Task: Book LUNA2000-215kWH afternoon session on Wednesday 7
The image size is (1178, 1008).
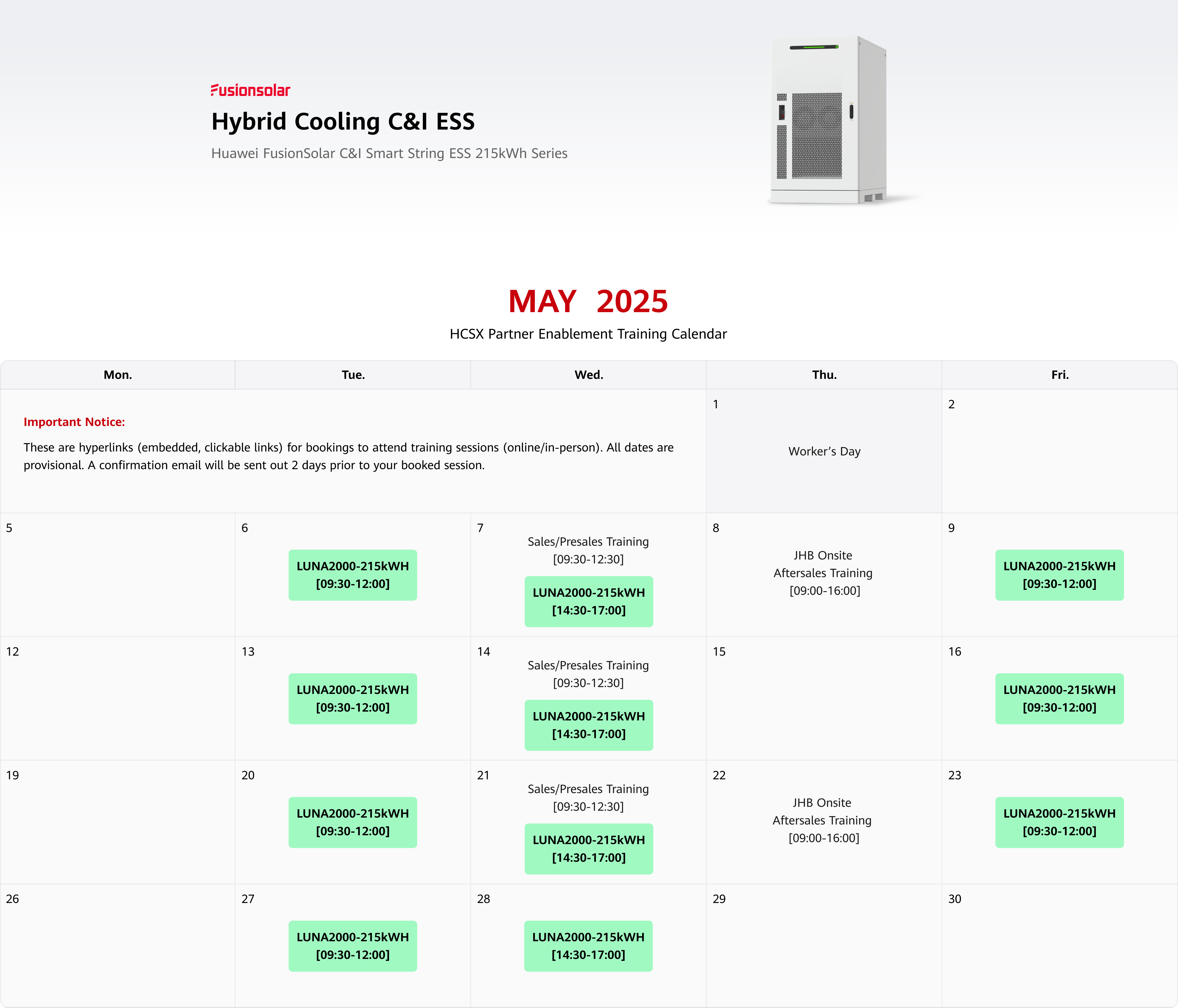Action: click(589, 601)
